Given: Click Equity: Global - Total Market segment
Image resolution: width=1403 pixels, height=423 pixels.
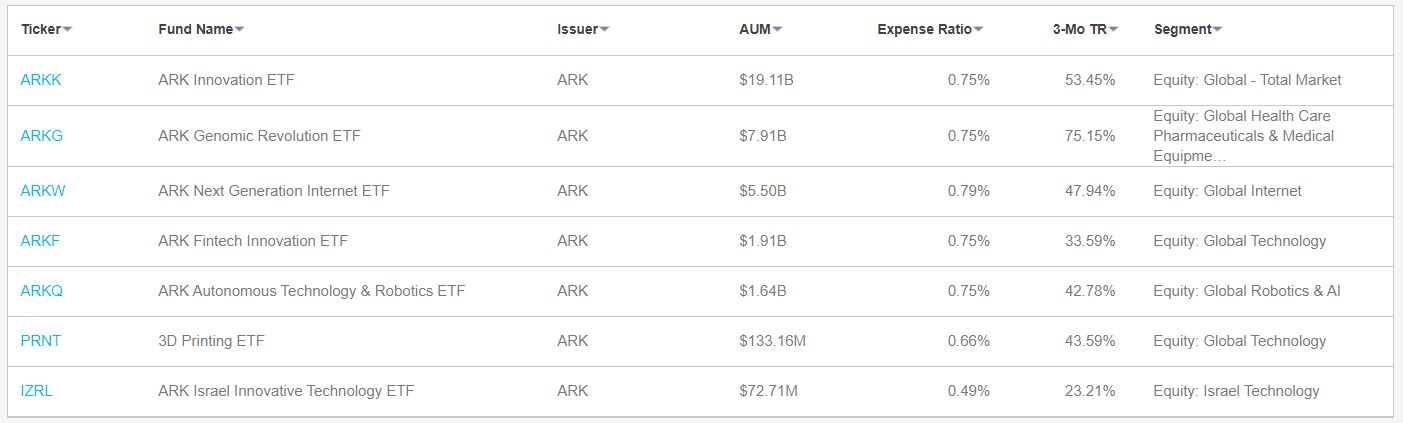Looking at the screenshot, I should click(1247, 80).
